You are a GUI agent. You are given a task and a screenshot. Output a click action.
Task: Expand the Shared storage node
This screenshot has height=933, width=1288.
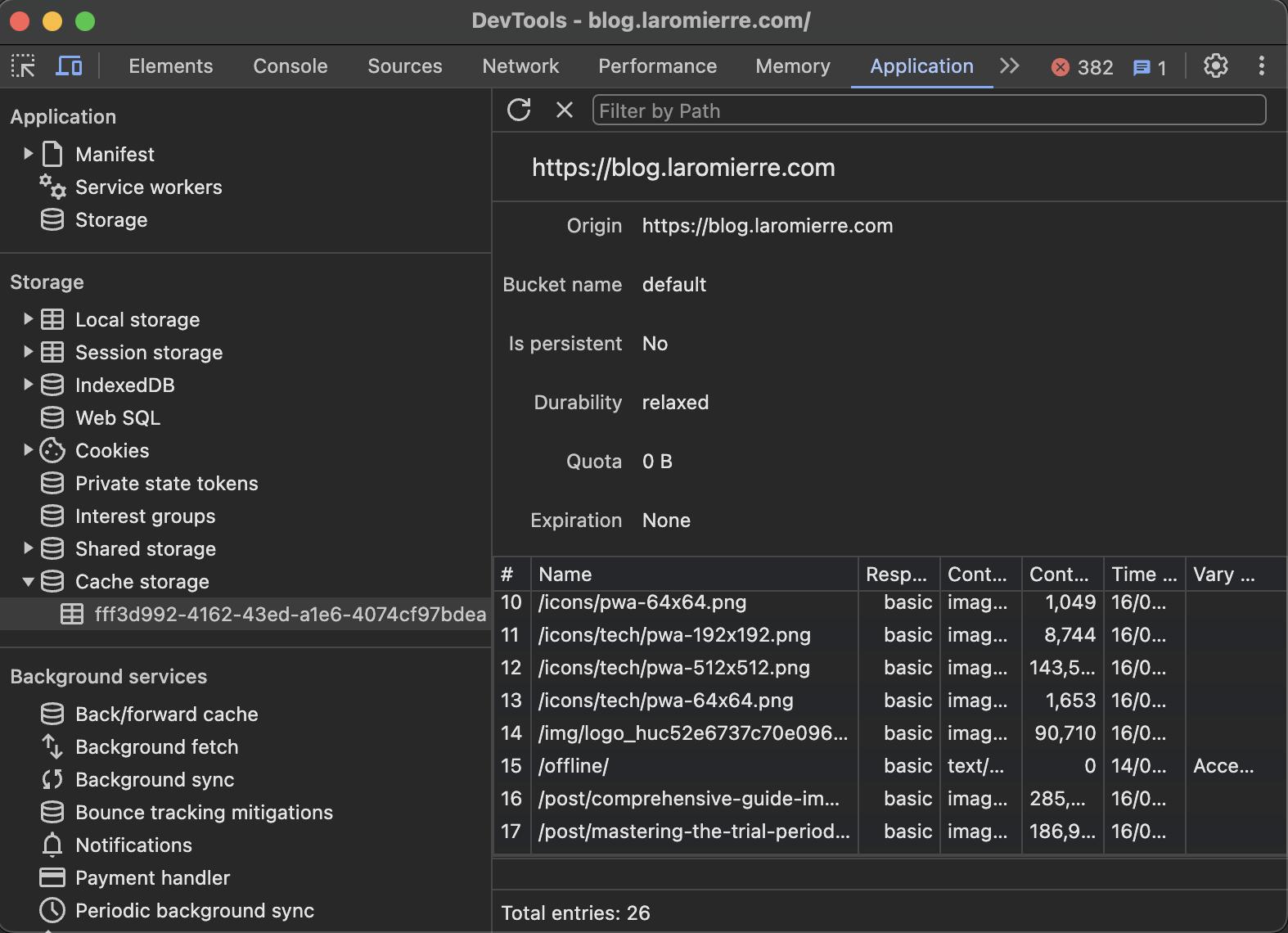point(28,548)
